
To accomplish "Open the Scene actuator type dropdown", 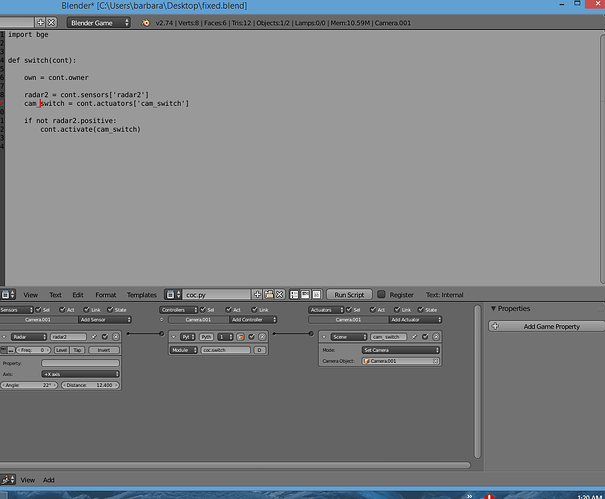I will pos(349,337).
